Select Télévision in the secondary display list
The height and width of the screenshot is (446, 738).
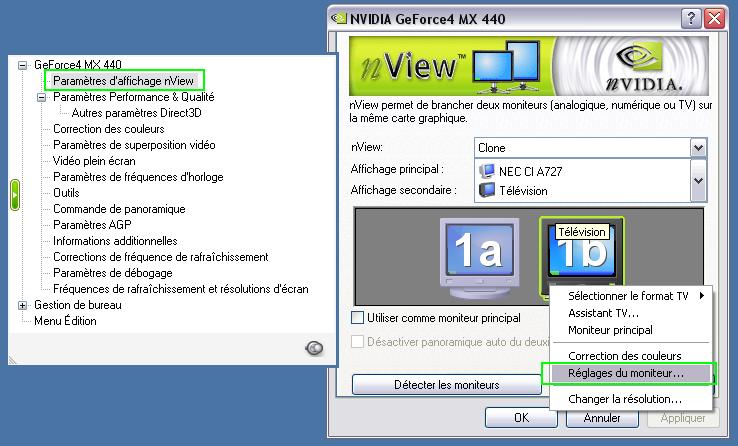coord(524,190)
